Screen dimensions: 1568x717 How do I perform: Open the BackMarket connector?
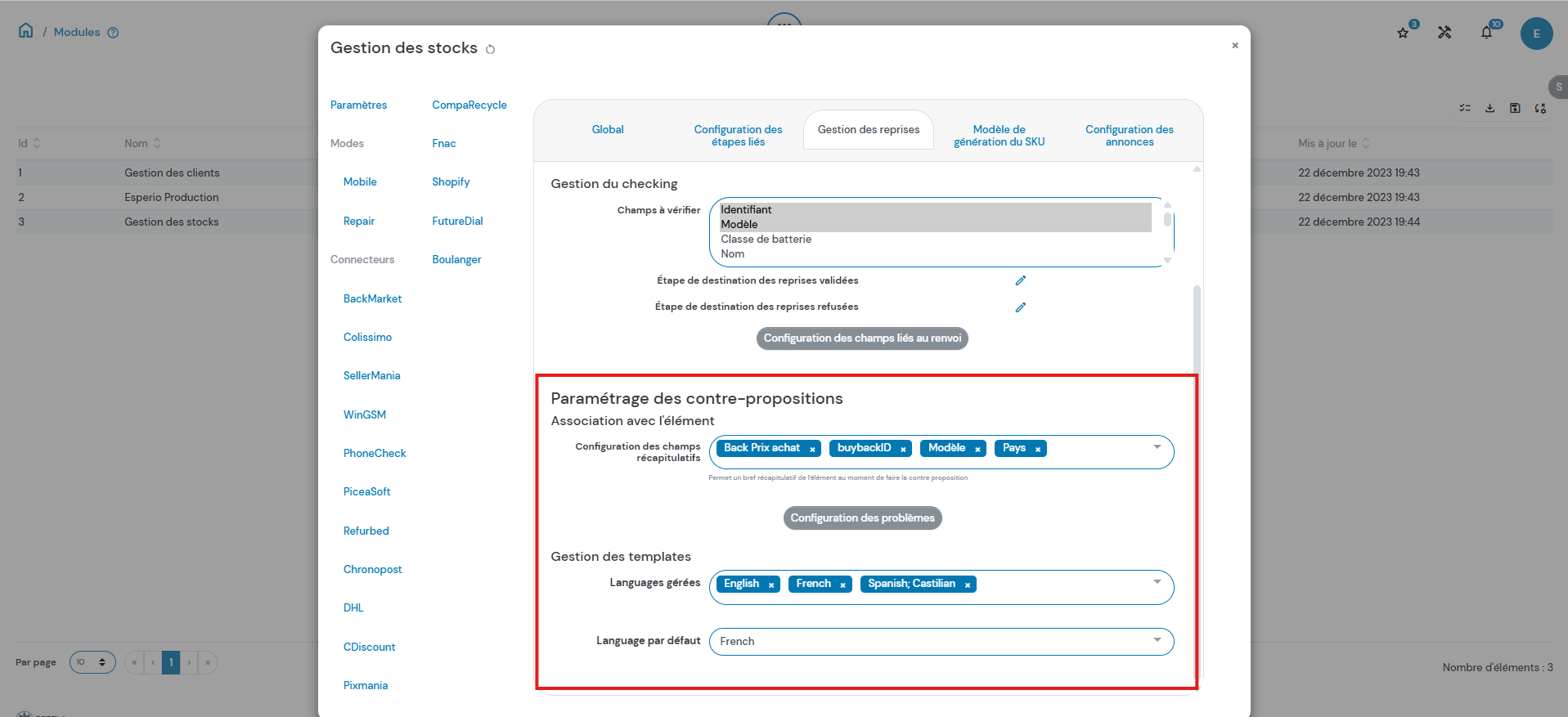point(372,298)
